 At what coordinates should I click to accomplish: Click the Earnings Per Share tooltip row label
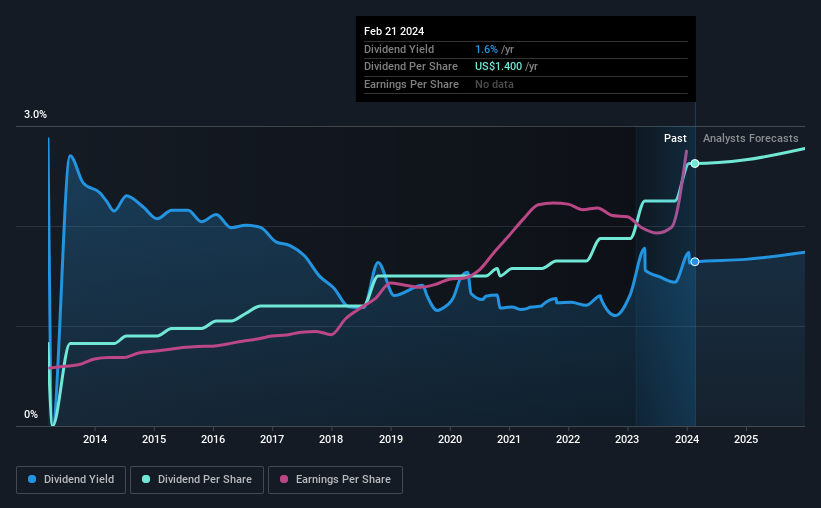click(x=411, y=84)
